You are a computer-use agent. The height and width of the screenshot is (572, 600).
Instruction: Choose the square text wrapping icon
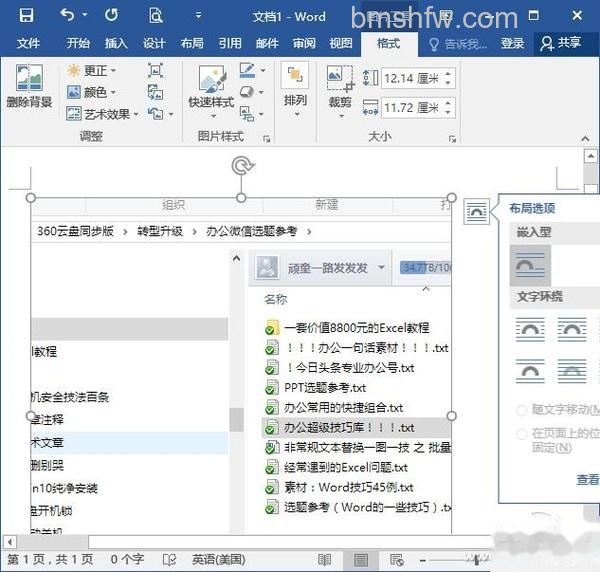point(530,329)
